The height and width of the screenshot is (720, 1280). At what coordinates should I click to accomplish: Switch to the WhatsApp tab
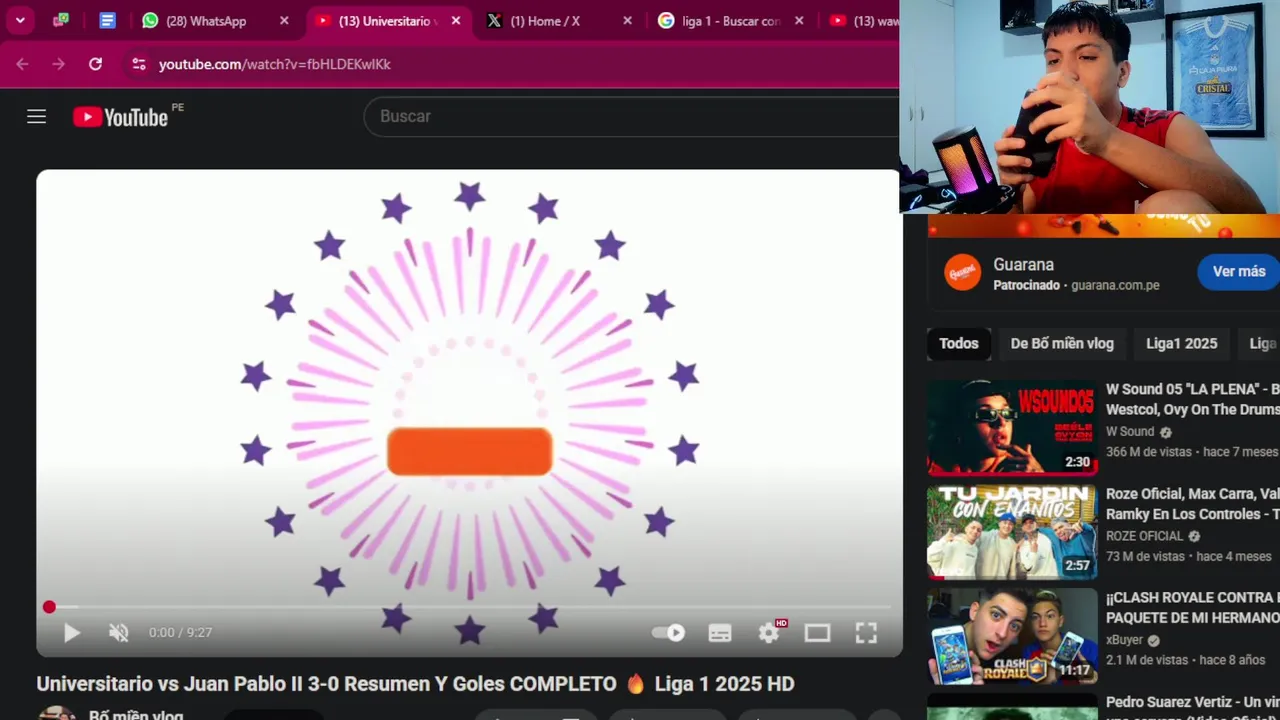point(206,21)
